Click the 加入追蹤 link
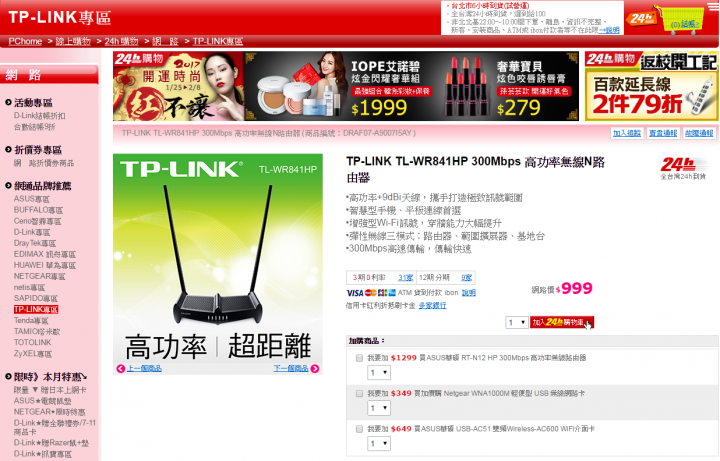Viewport: 720px width, 461px height. 627,133
